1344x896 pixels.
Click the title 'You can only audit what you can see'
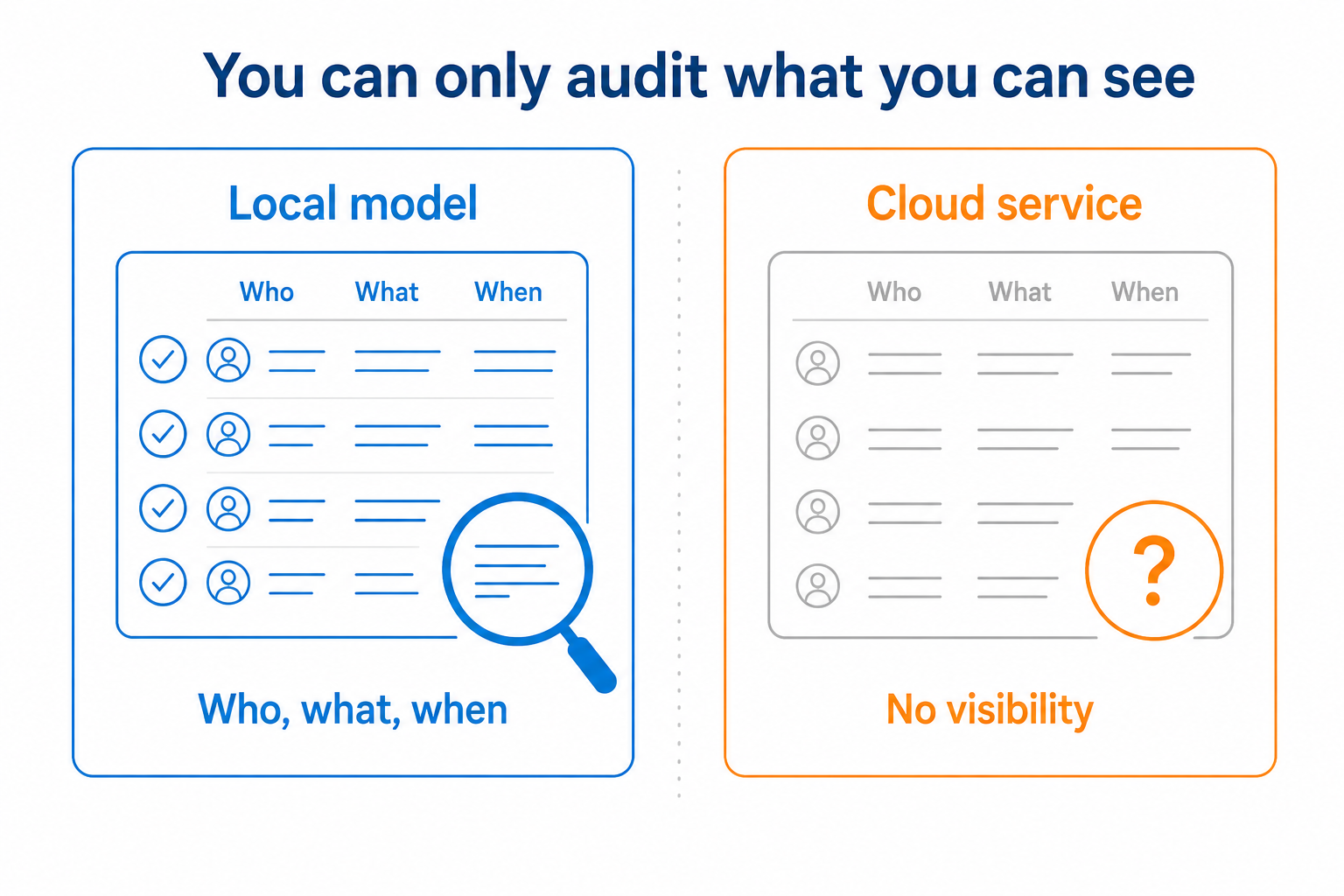point(699,78)
